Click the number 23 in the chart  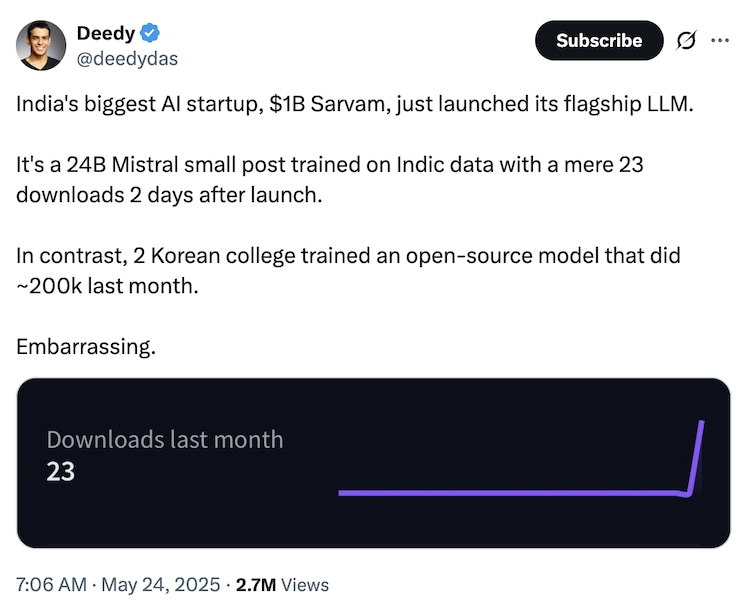pos(61,471)
